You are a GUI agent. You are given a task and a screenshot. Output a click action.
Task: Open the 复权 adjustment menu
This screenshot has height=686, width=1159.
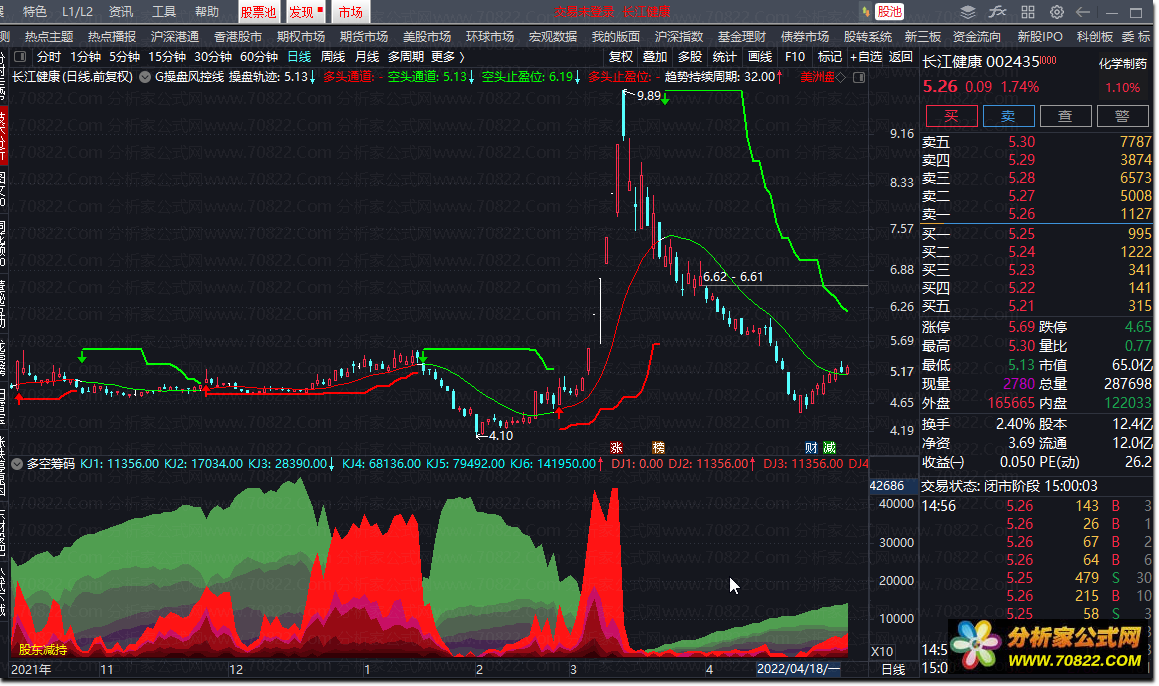pyautogui.click(x=621, y=57)
